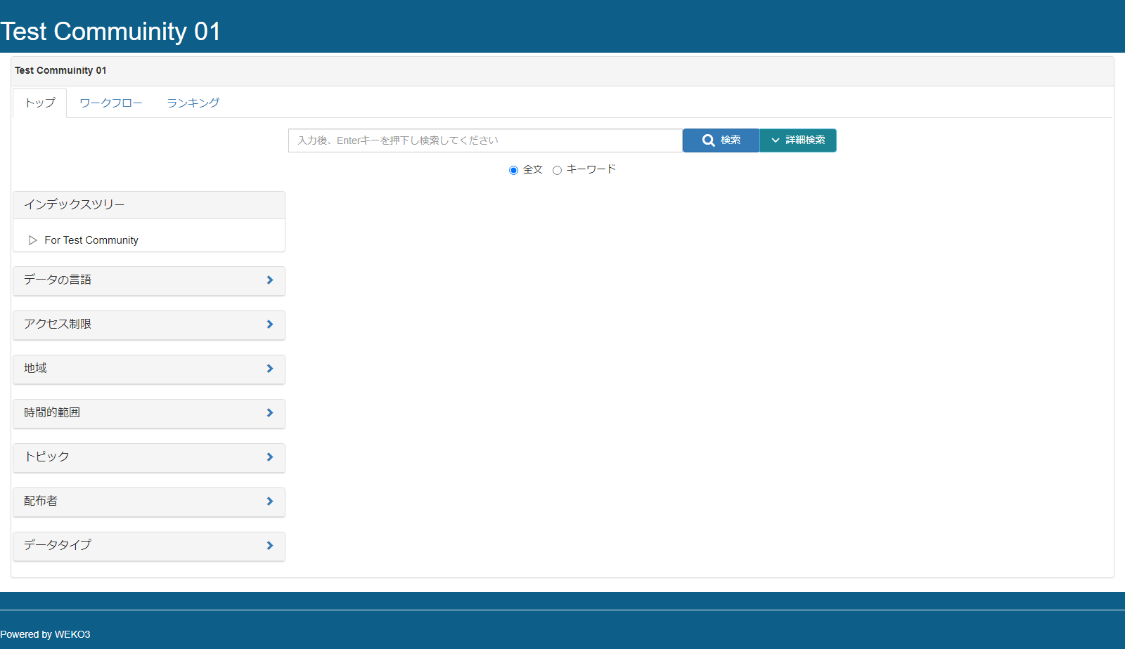Switch to the ランキング tab
Image resolution: width=1125 pixels, height=649 pixels.
193,103
